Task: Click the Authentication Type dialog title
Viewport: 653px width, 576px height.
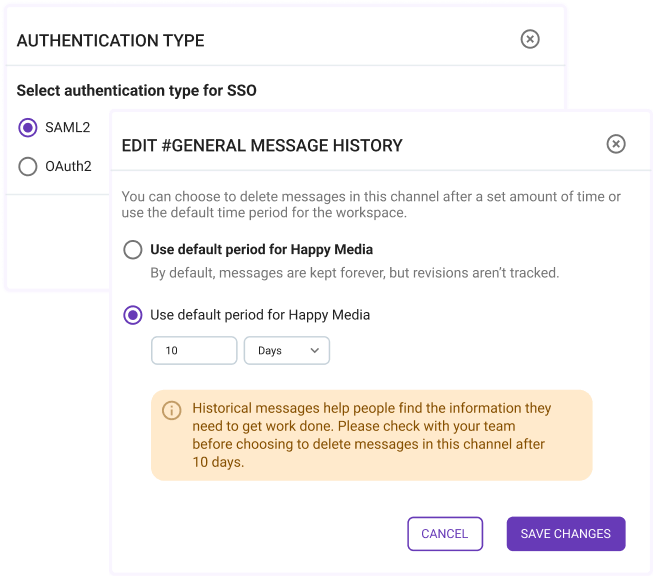Action: pyautogui.click(x=111, y=41)
